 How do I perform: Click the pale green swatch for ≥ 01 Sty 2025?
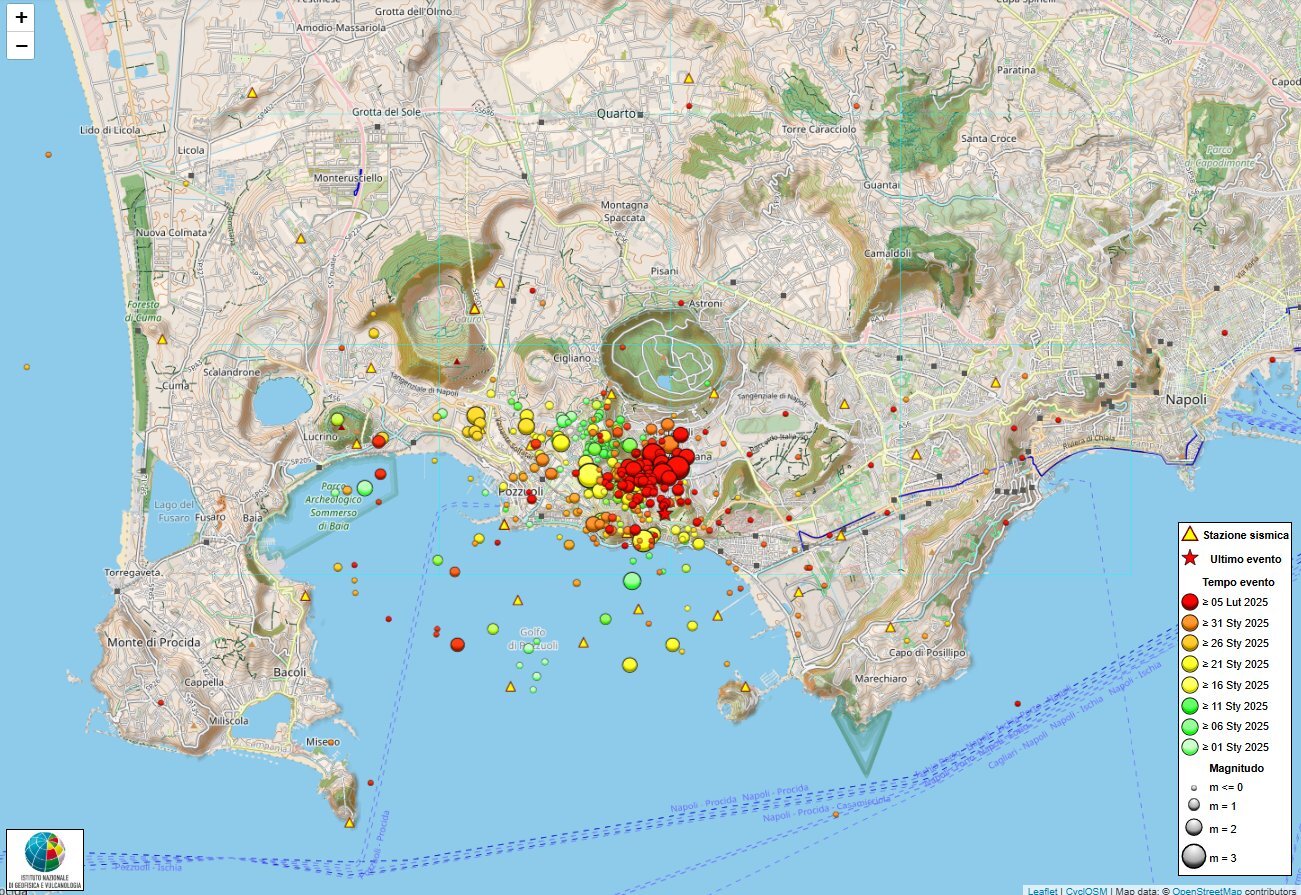point(1190,747)
